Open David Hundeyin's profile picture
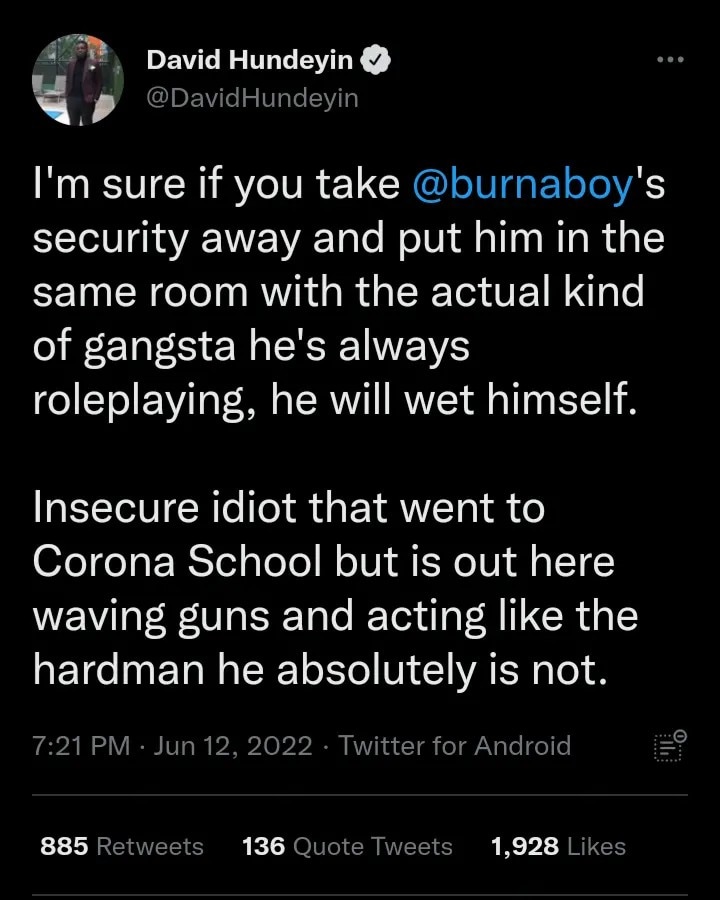This screenshot has width=720, height=900. click(x=78, y=80)
